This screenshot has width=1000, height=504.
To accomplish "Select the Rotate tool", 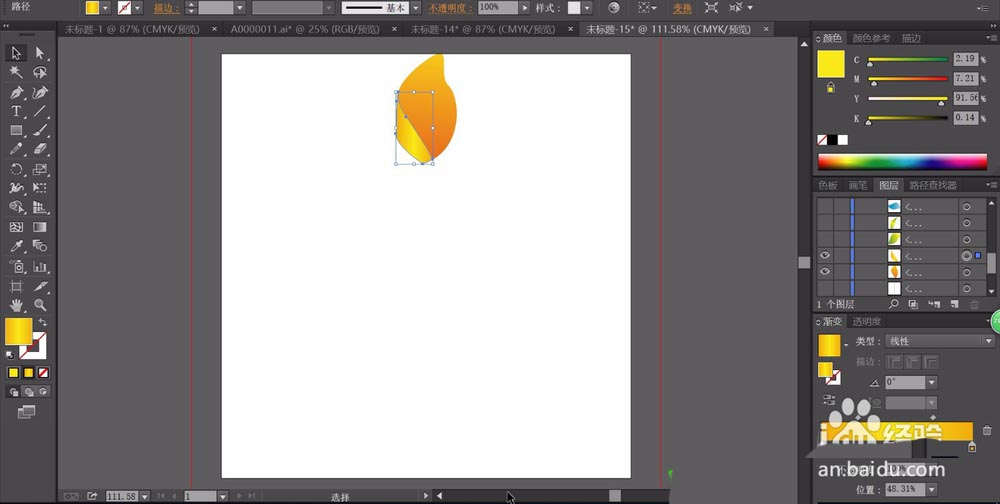I will 16,169.
